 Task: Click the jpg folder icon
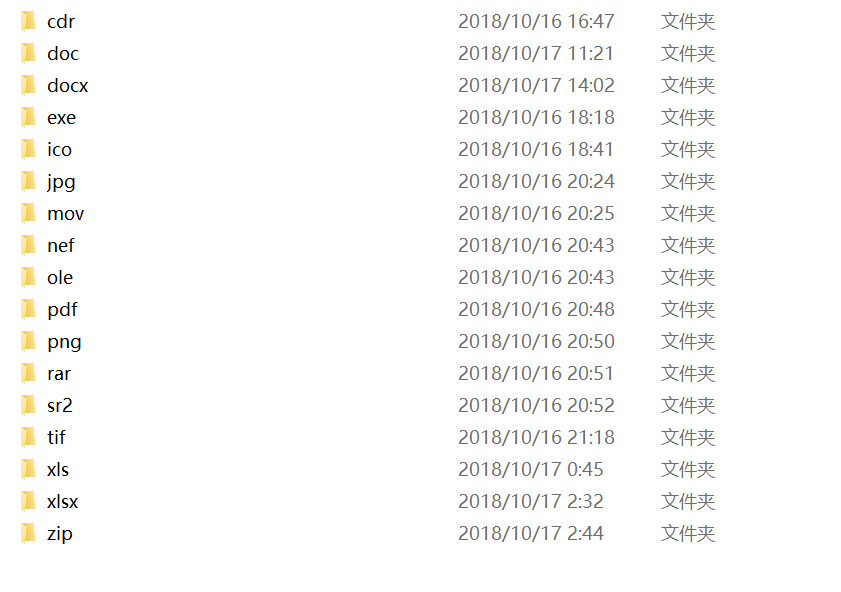[x=28, y=181]
